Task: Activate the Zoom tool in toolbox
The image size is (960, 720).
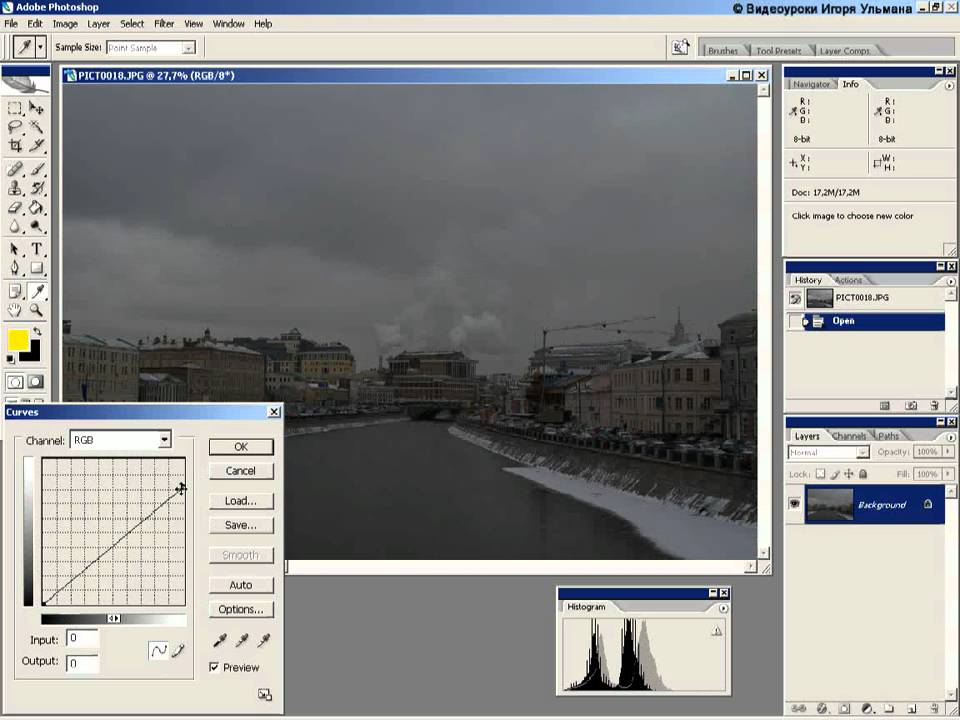Action: click(37, 311)
